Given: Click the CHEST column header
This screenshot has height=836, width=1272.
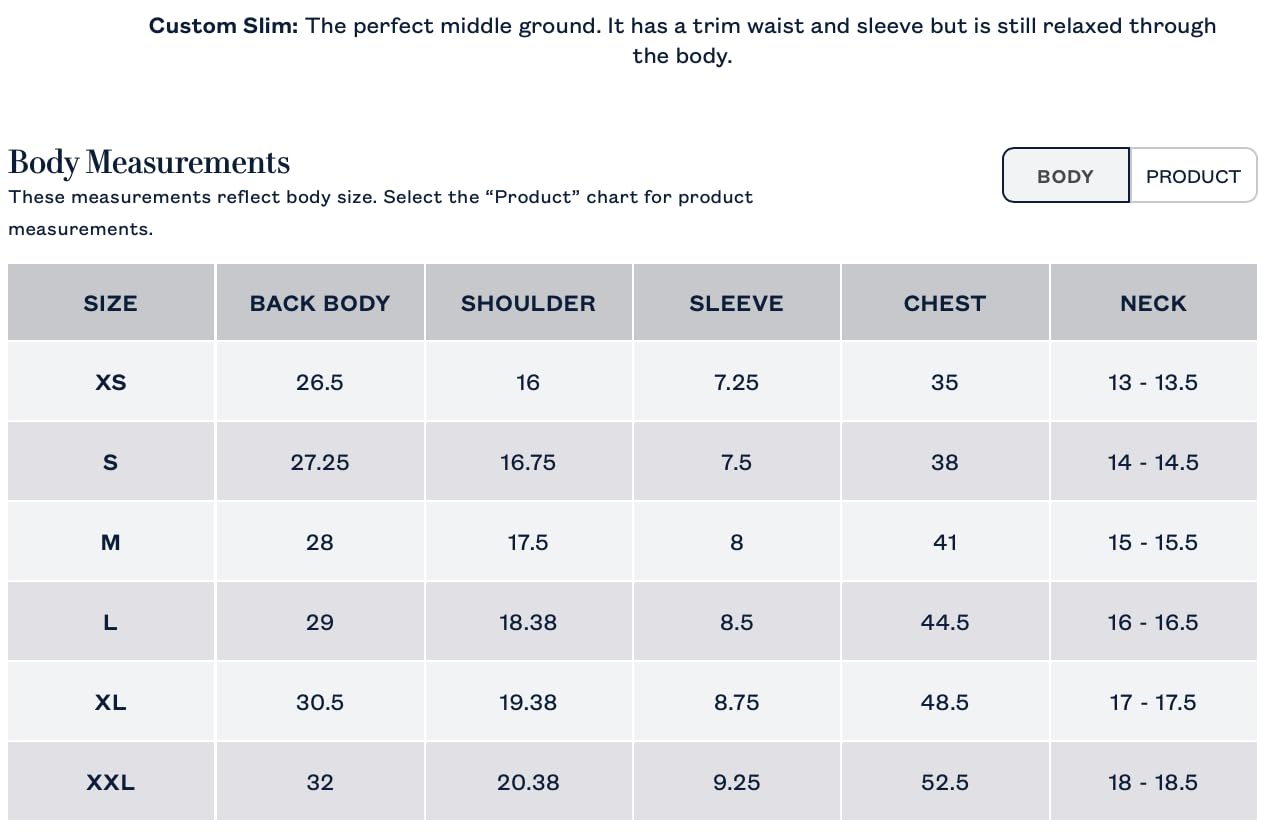Looking at the screenshot, I should click(x=944, y=303).
